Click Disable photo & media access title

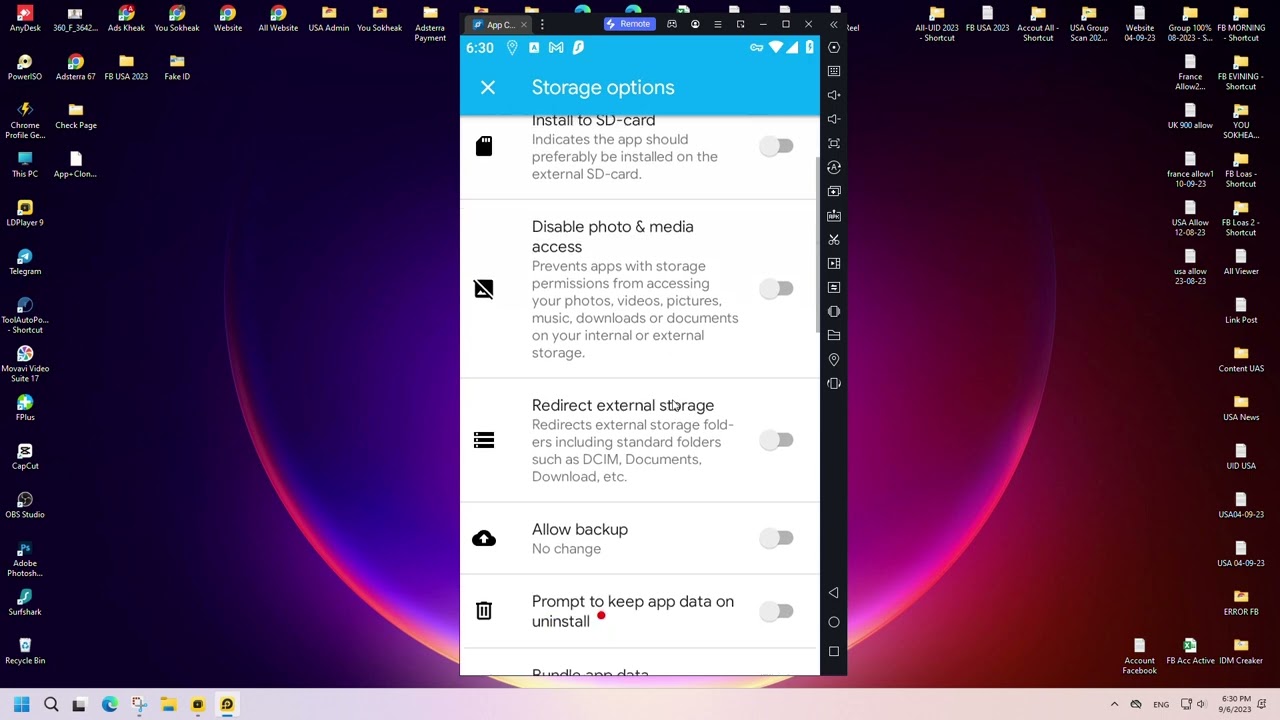tap(612, 237)
